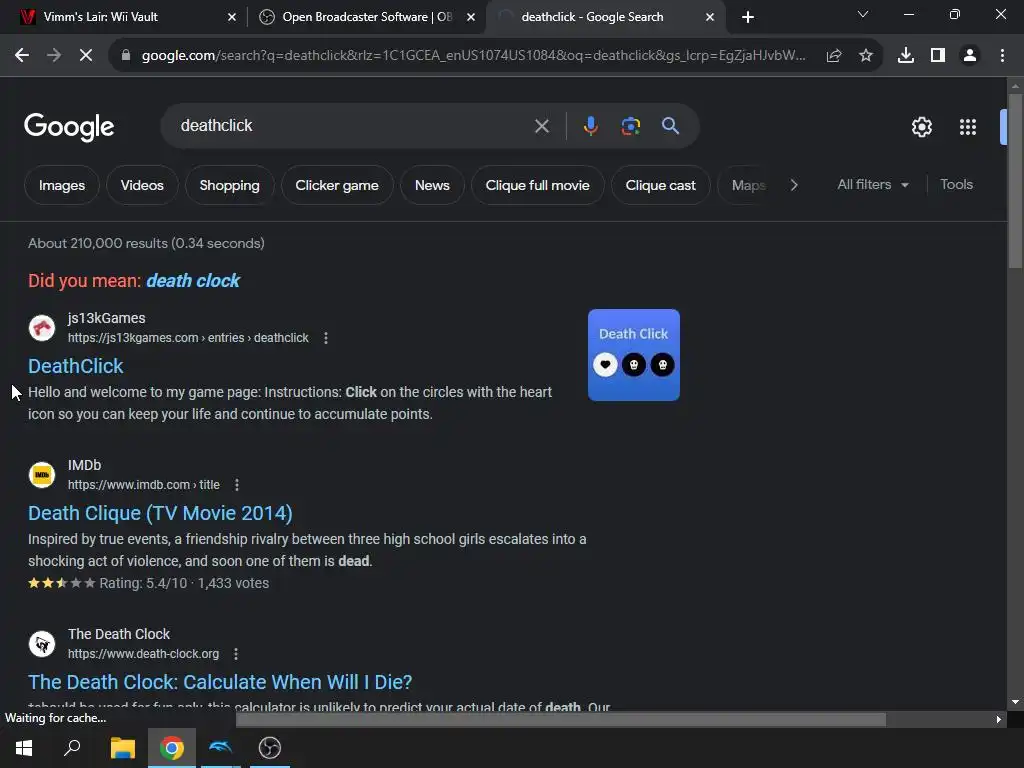Click the vertical page scrollbar

(x=1015, y=181)
